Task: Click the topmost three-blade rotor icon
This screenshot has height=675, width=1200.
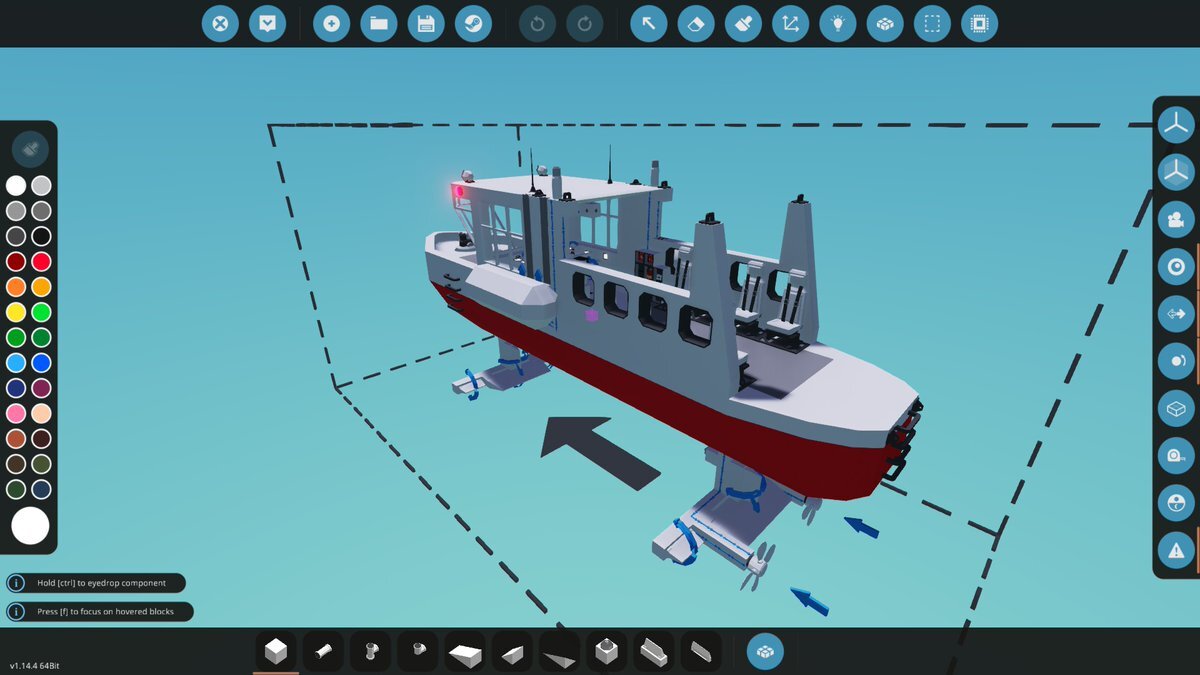Action: [1176, 125]
